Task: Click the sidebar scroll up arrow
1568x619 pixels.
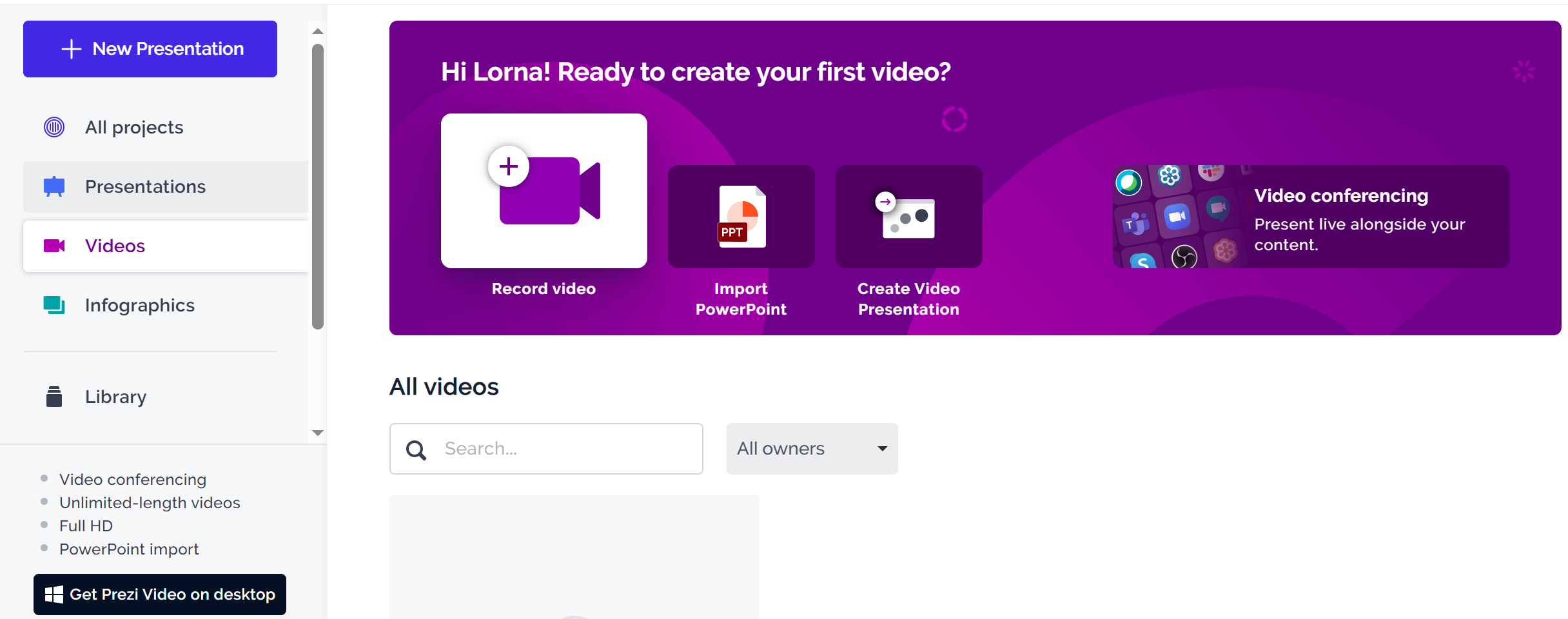Action: [317, 31]
